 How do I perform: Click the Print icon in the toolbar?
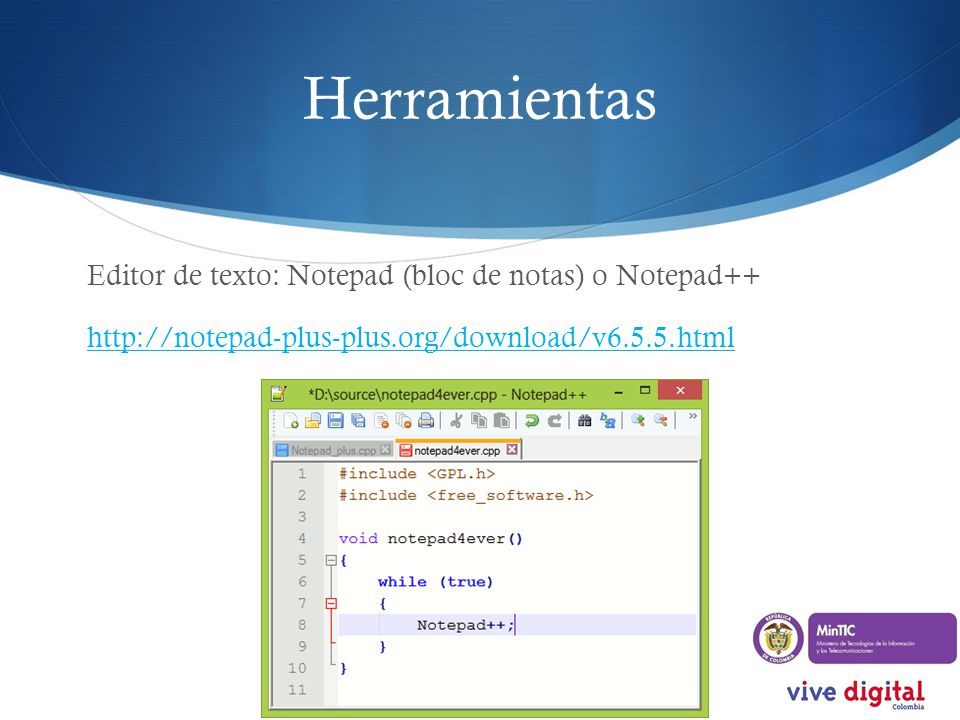[426, 421]
